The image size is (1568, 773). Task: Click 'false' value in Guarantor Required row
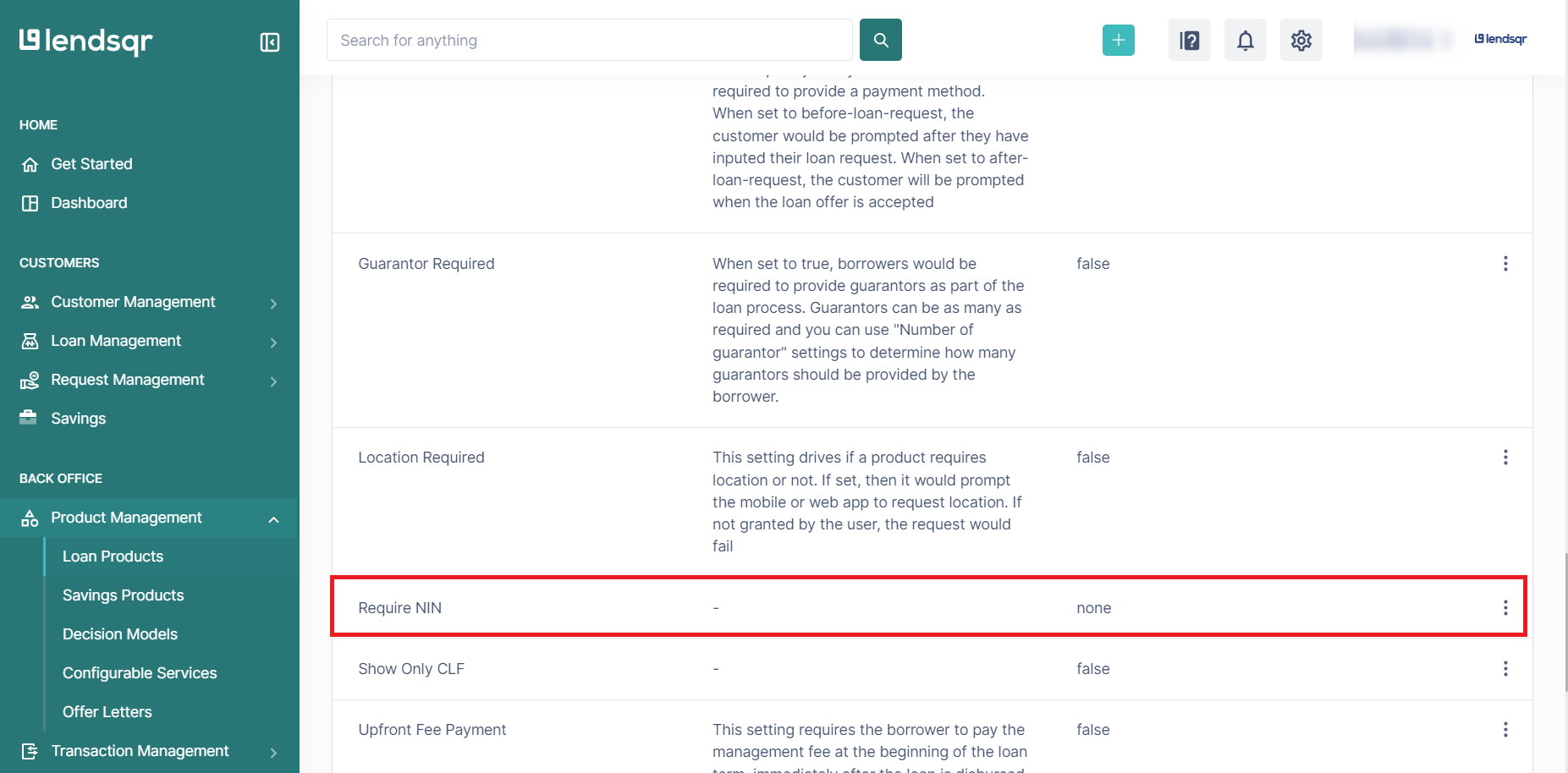[x=1092, y=264]
